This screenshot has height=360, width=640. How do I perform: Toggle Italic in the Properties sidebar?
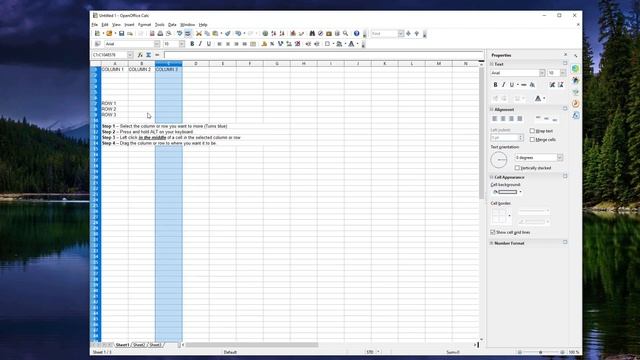(x=504, y=85)
